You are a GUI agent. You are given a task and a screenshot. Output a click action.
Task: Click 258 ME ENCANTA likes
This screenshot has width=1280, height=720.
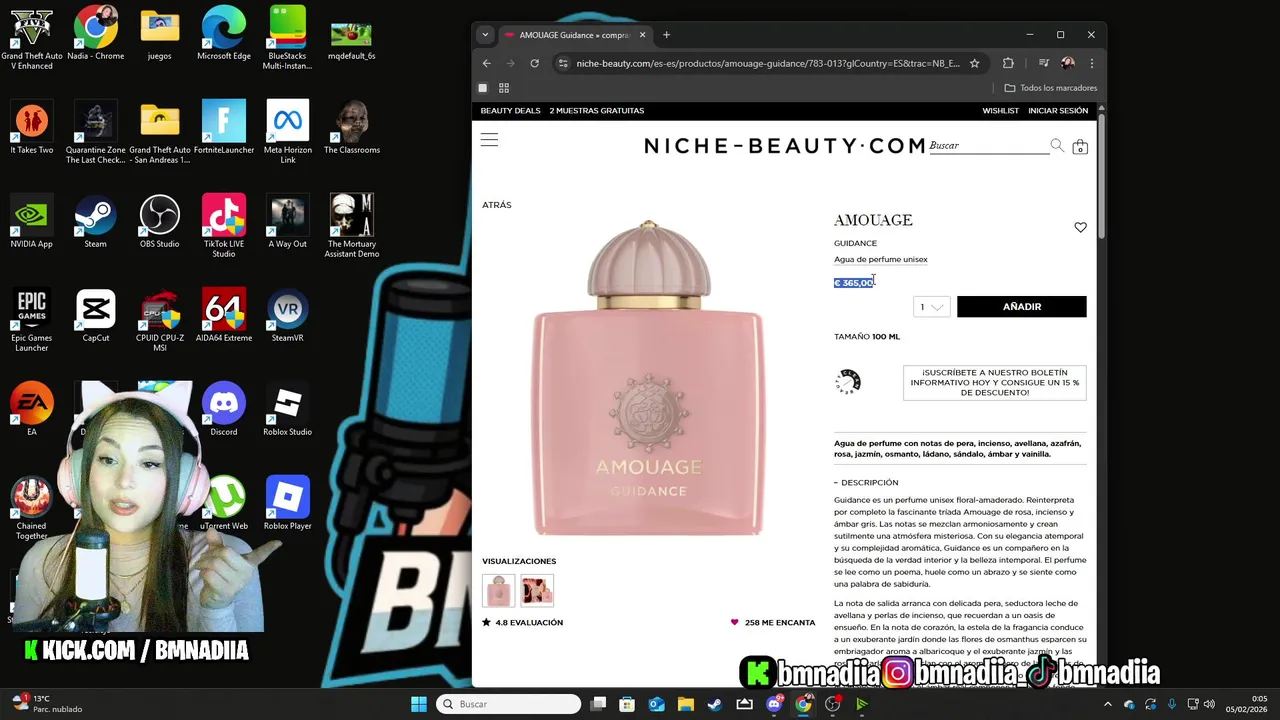pyautogui.click(x=772, y=622)
